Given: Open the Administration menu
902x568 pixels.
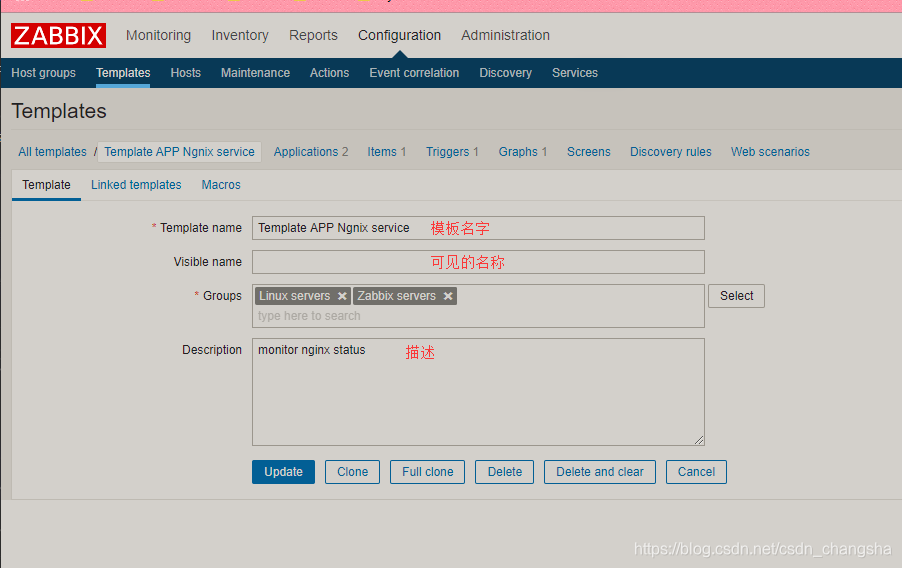Looking at the screenshot, I should [505, 35].
